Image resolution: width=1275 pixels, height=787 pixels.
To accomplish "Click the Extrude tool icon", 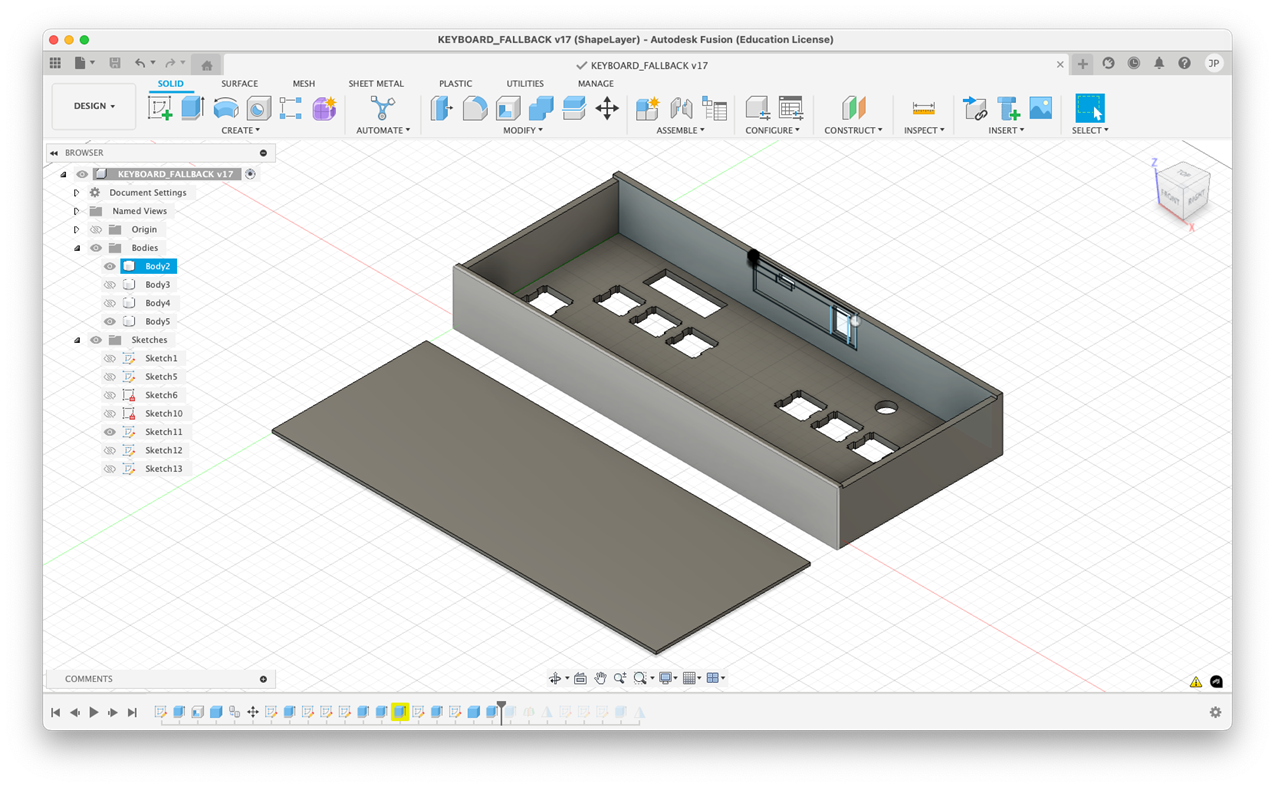I will coord(193,108).
